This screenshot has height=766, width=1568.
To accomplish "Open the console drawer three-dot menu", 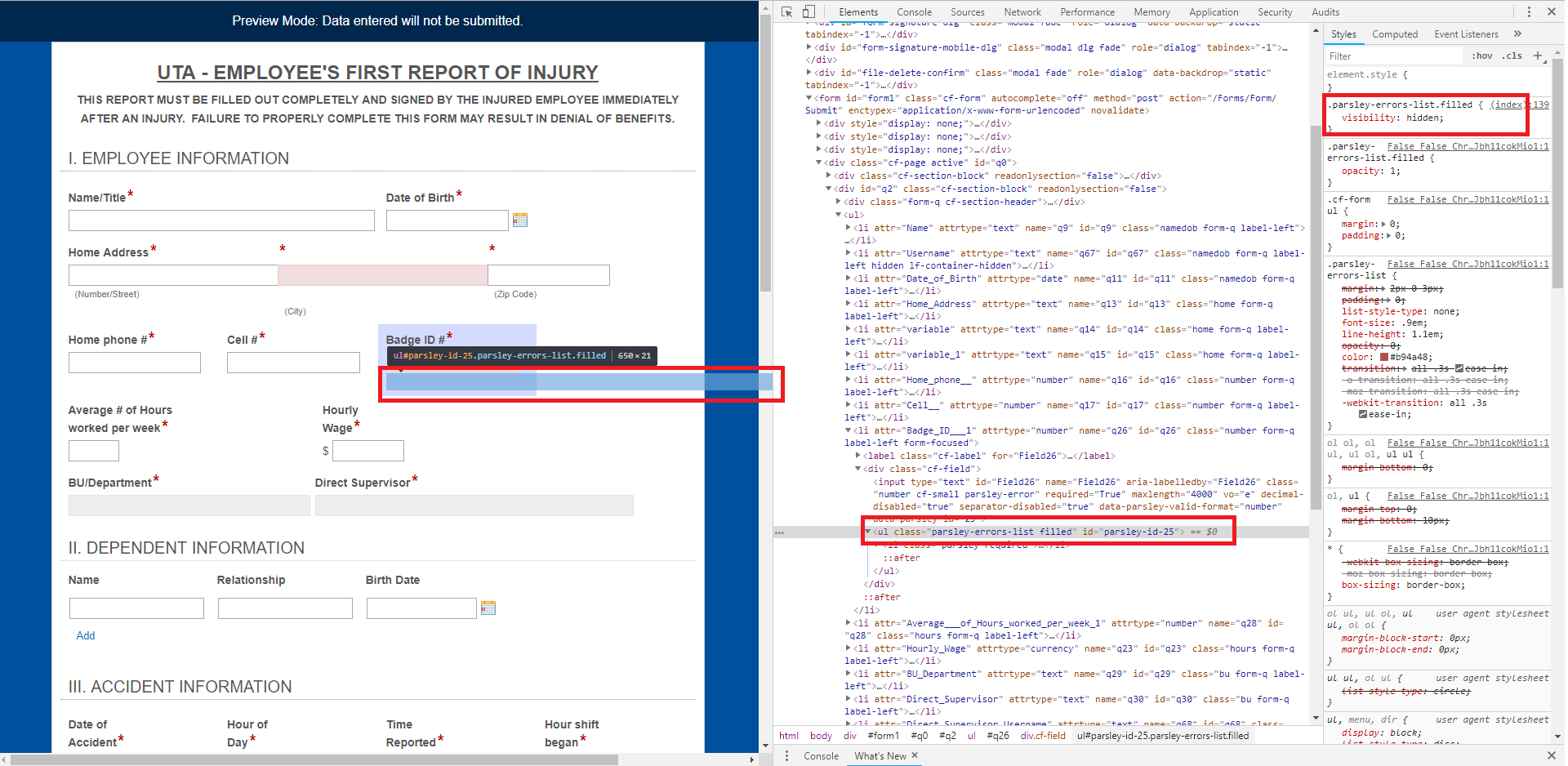I will pos(786,756).
